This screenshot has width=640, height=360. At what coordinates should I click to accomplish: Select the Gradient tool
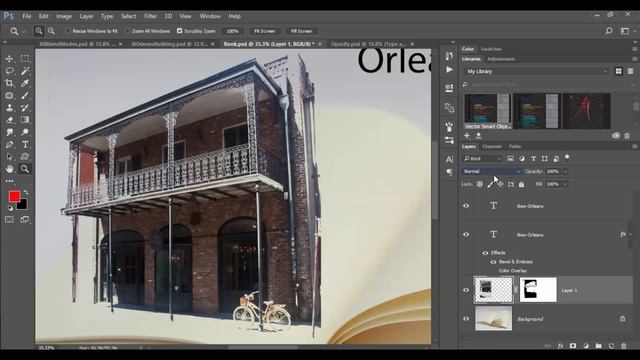pyautogui.click(x=25, y=120)
